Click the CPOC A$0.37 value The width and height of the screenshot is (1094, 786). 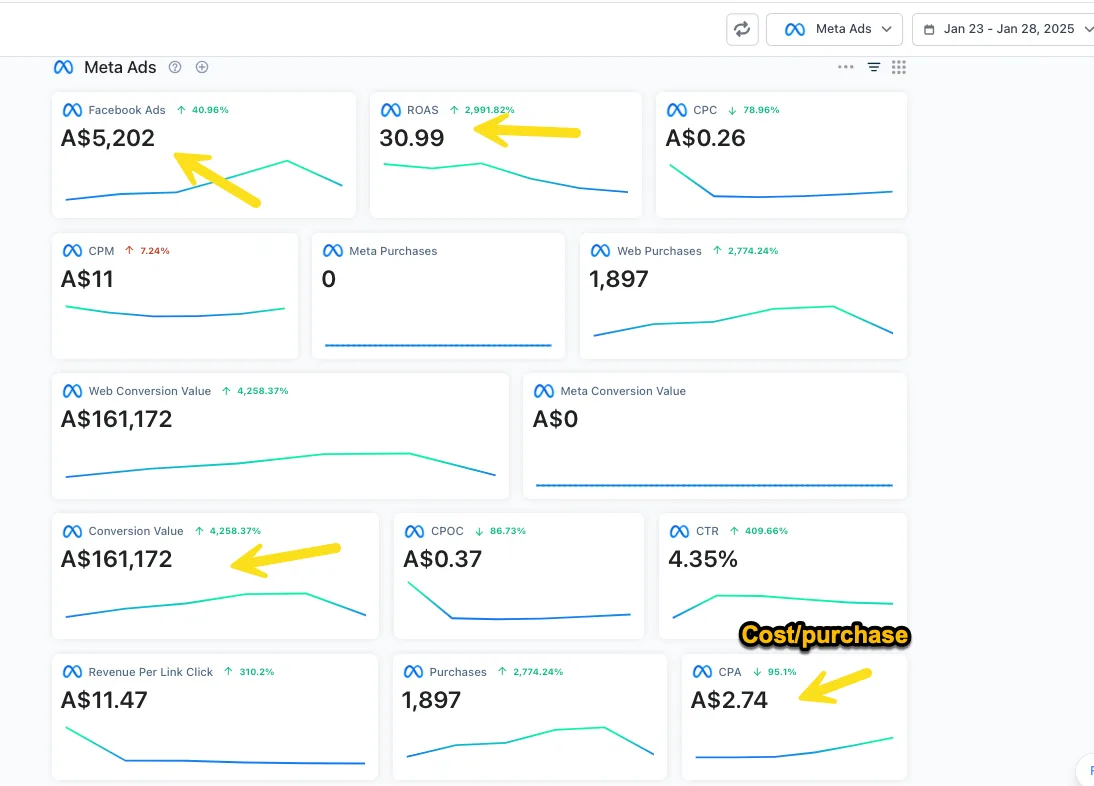pyautogui.click(x=442, y=559)
